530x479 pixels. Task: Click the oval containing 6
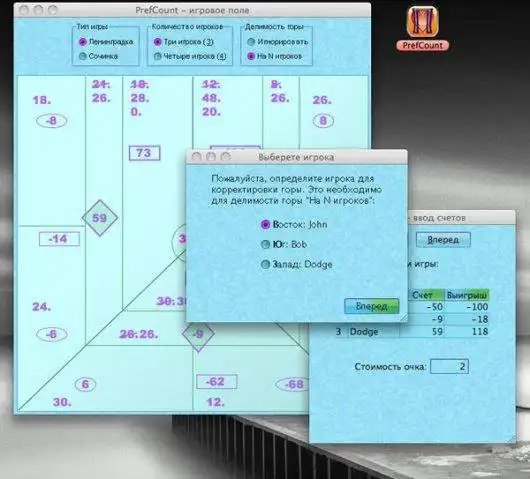point(86,384)
